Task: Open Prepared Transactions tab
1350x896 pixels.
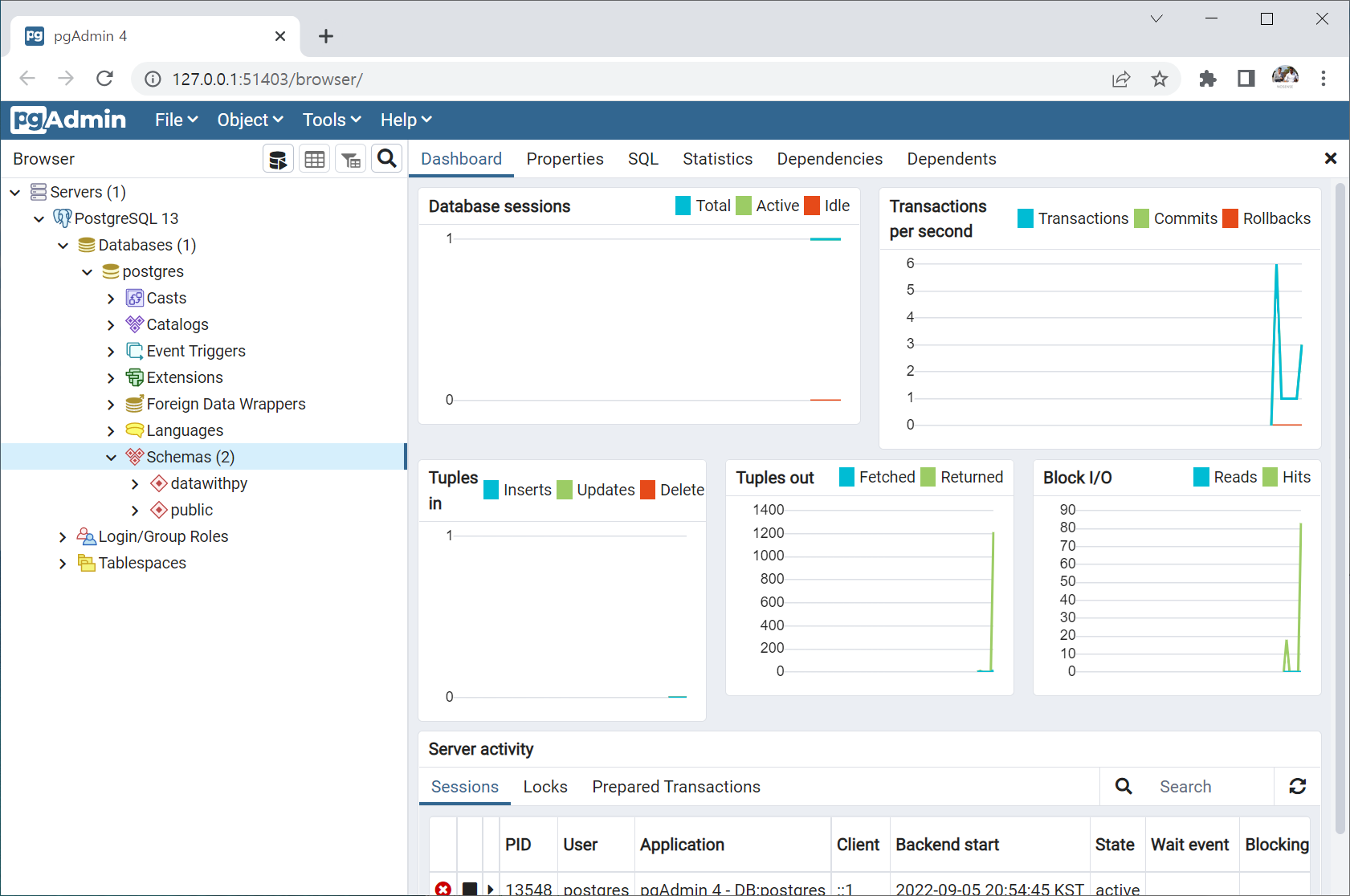Action: (x=676, y=787)
